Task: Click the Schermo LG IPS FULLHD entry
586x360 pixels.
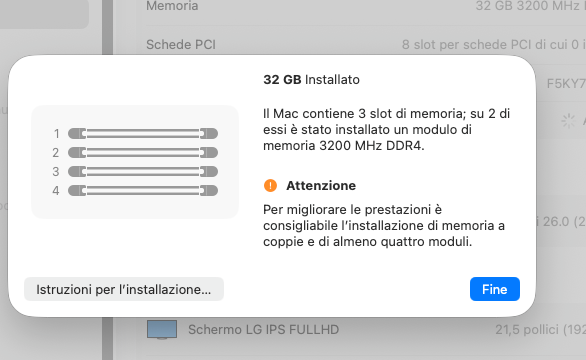Action: coord(263,330)
